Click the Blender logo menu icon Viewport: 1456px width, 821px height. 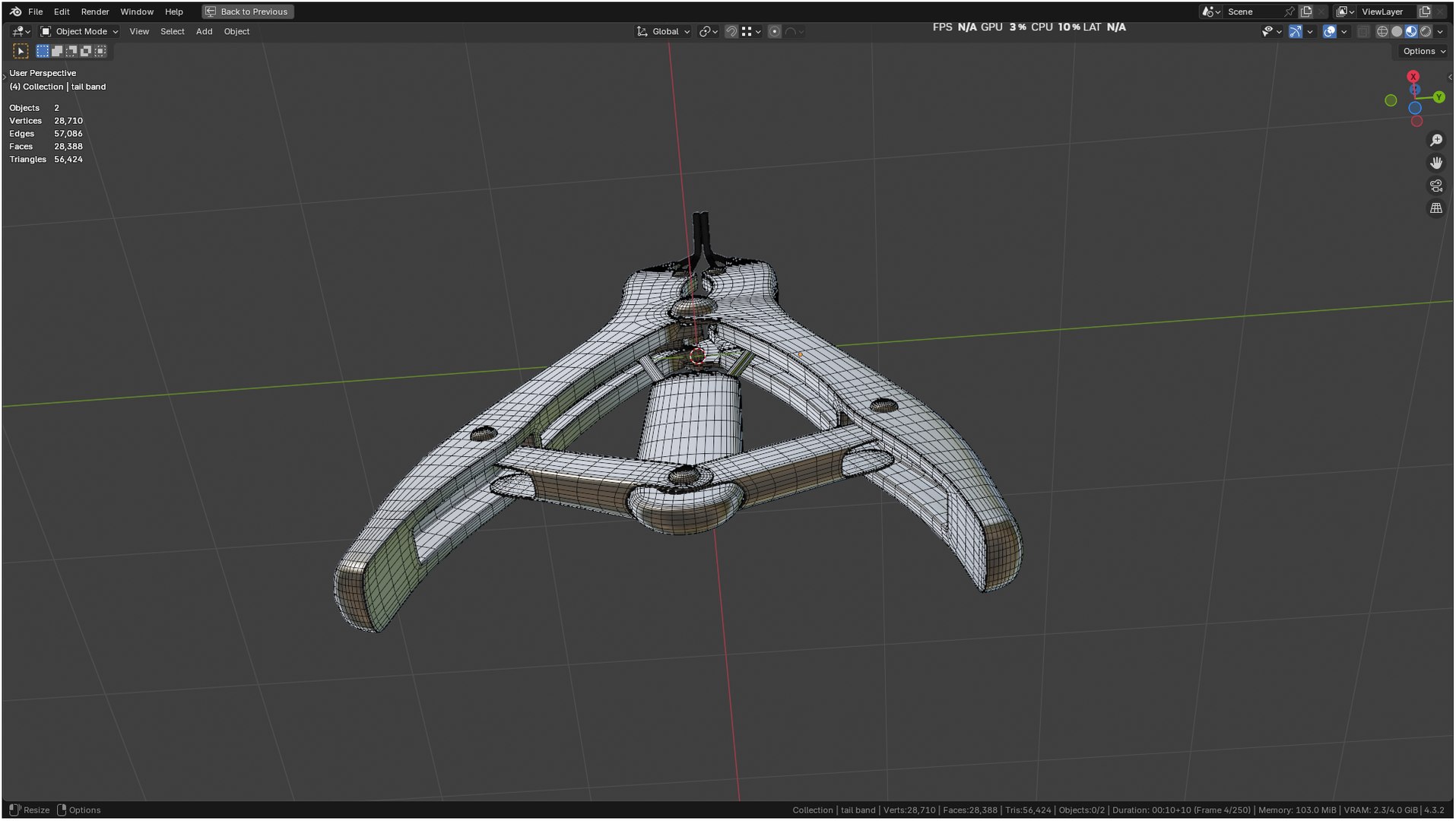click(x=15, y=11)
